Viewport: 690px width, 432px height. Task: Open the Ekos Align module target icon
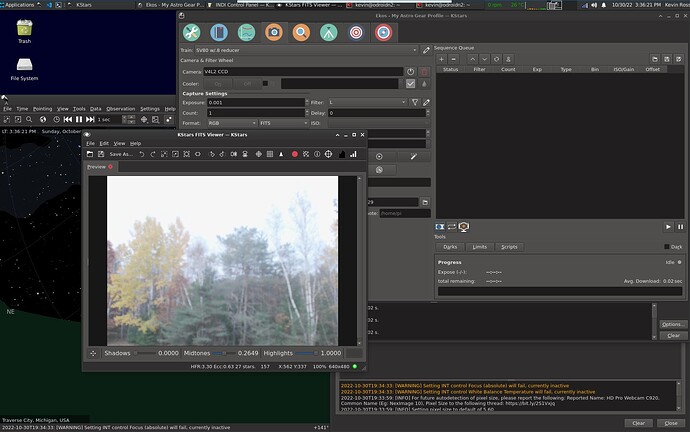pyautogui.click(x=356, y=33)
